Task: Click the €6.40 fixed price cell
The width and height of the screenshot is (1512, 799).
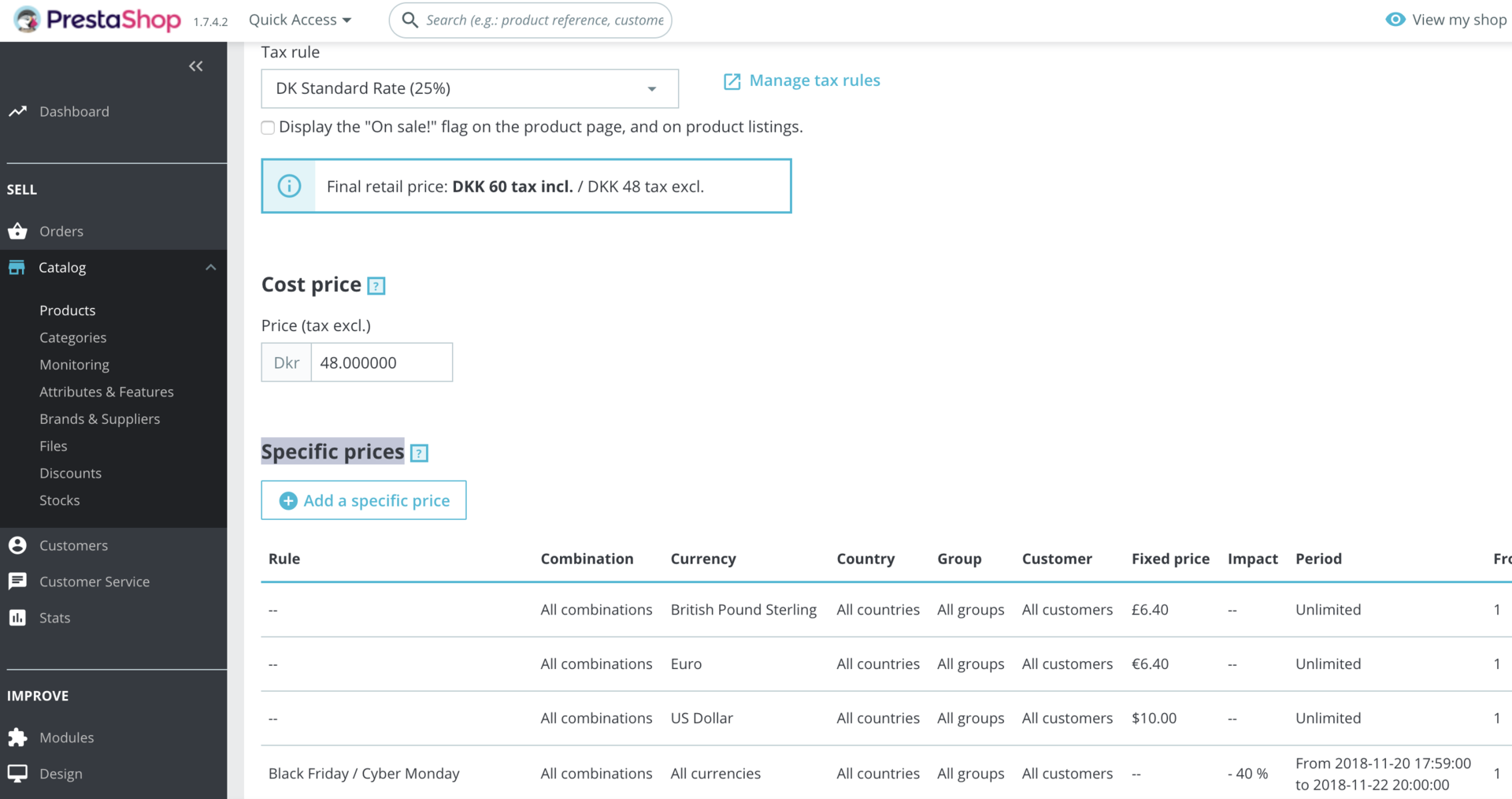Action: (1150, 664)
